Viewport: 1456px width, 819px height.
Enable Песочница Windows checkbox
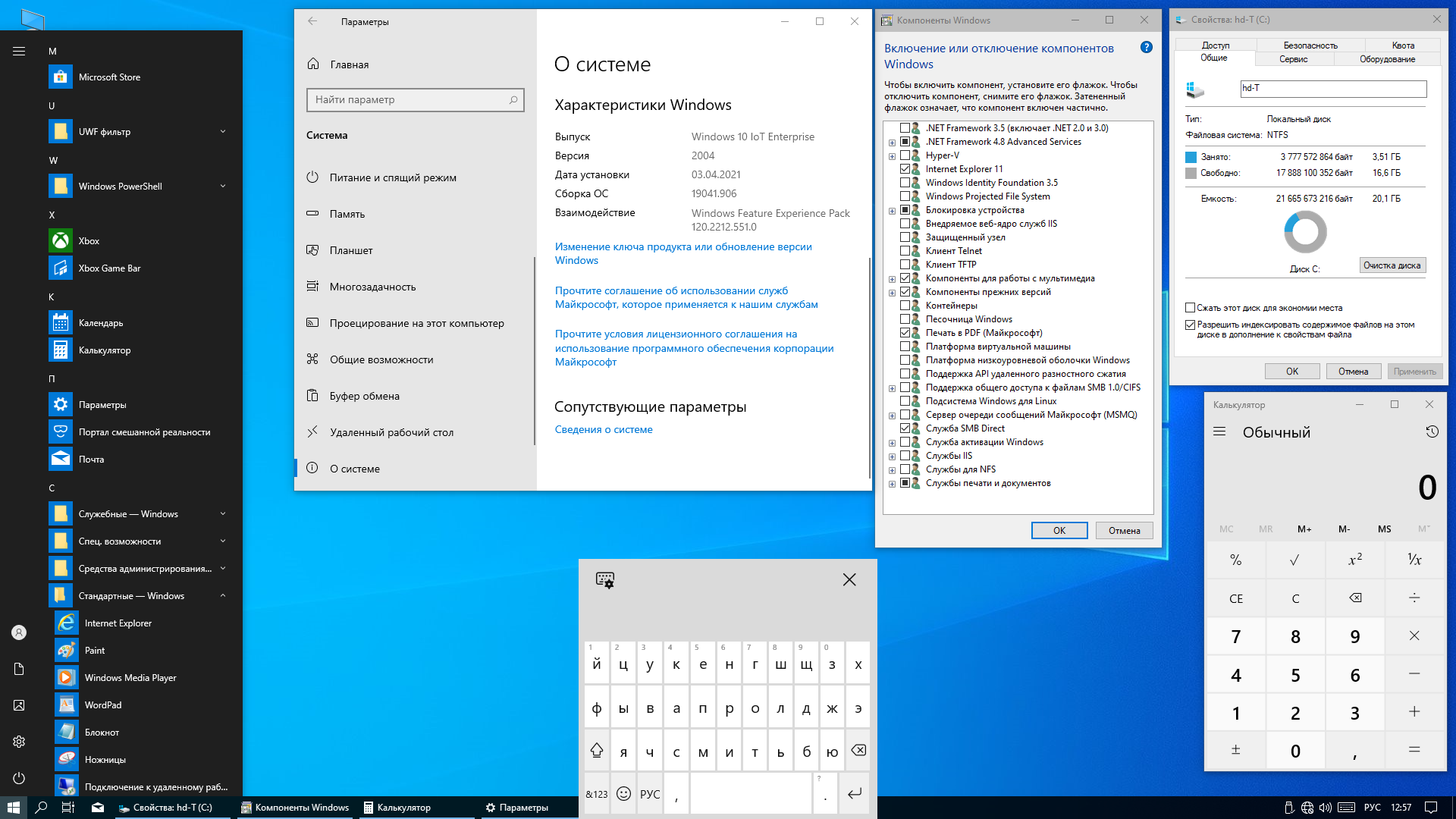pos(905,319)
